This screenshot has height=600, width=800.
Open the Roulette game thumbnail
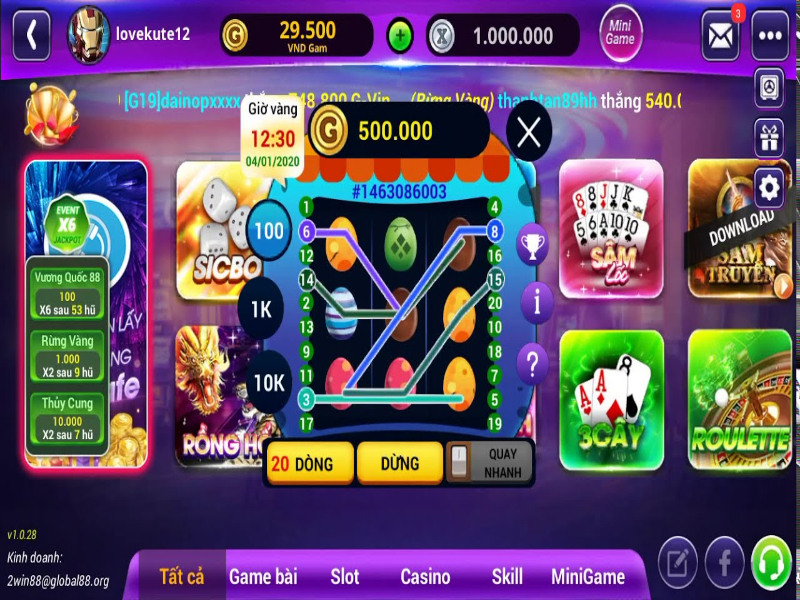(x=740, y=399)
